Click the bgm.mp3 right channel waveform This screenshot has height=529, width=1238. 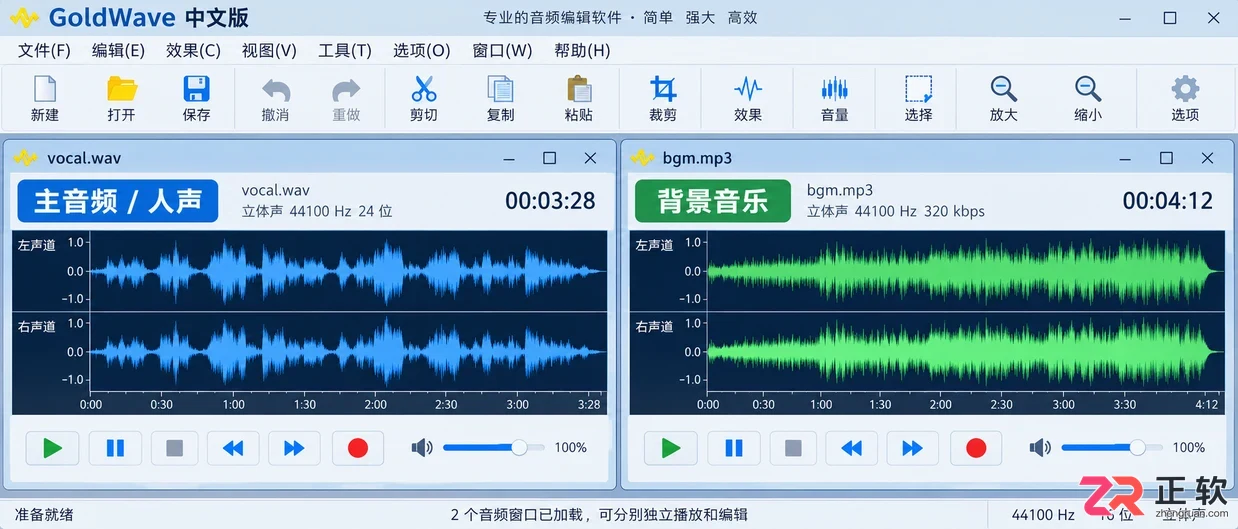coord(965,353)
